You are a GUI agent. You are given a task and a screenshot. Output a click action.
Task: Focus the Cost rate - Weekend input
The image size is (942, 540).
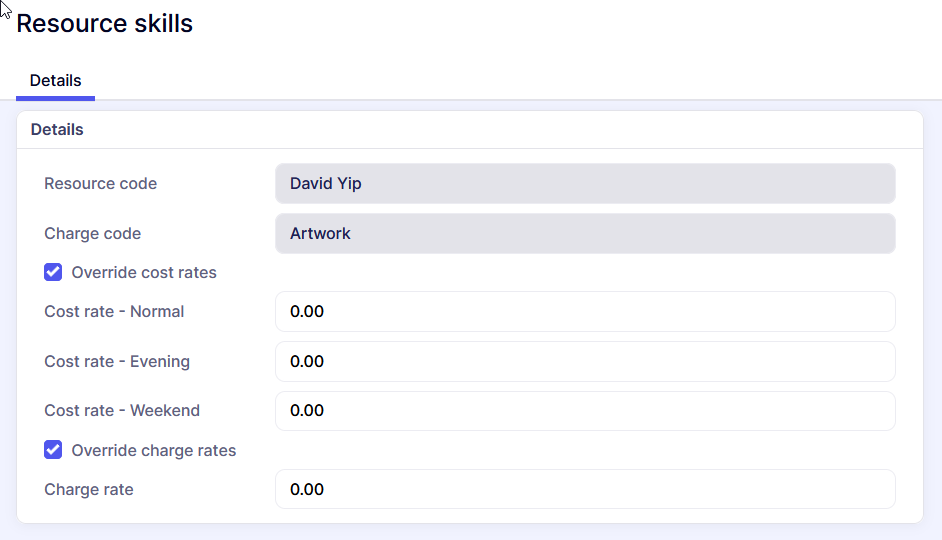click(585, 411)
